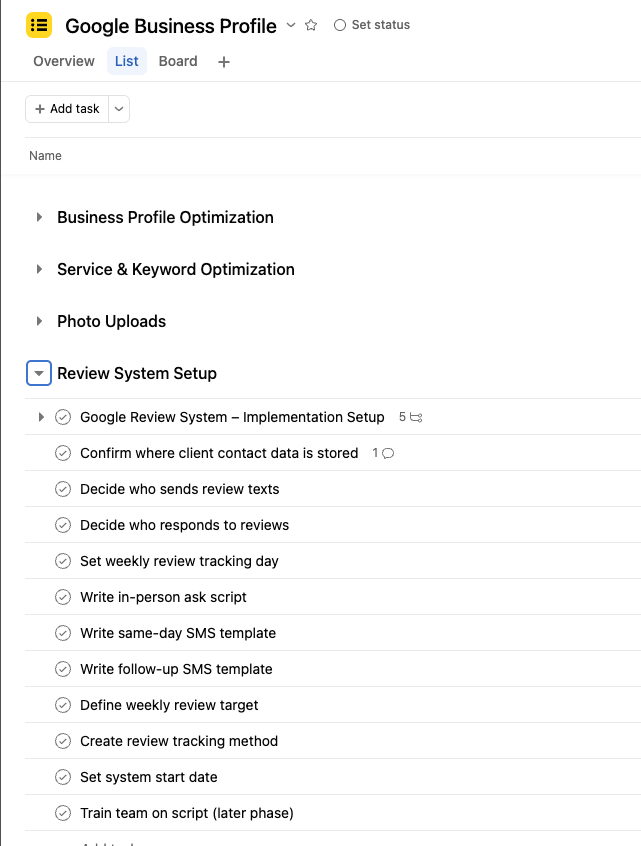Image resolution: width=641 pixels, height=846 pixels.
Task: Open task Set system start date
Action: pyautogui.click(x=148, y=777)
